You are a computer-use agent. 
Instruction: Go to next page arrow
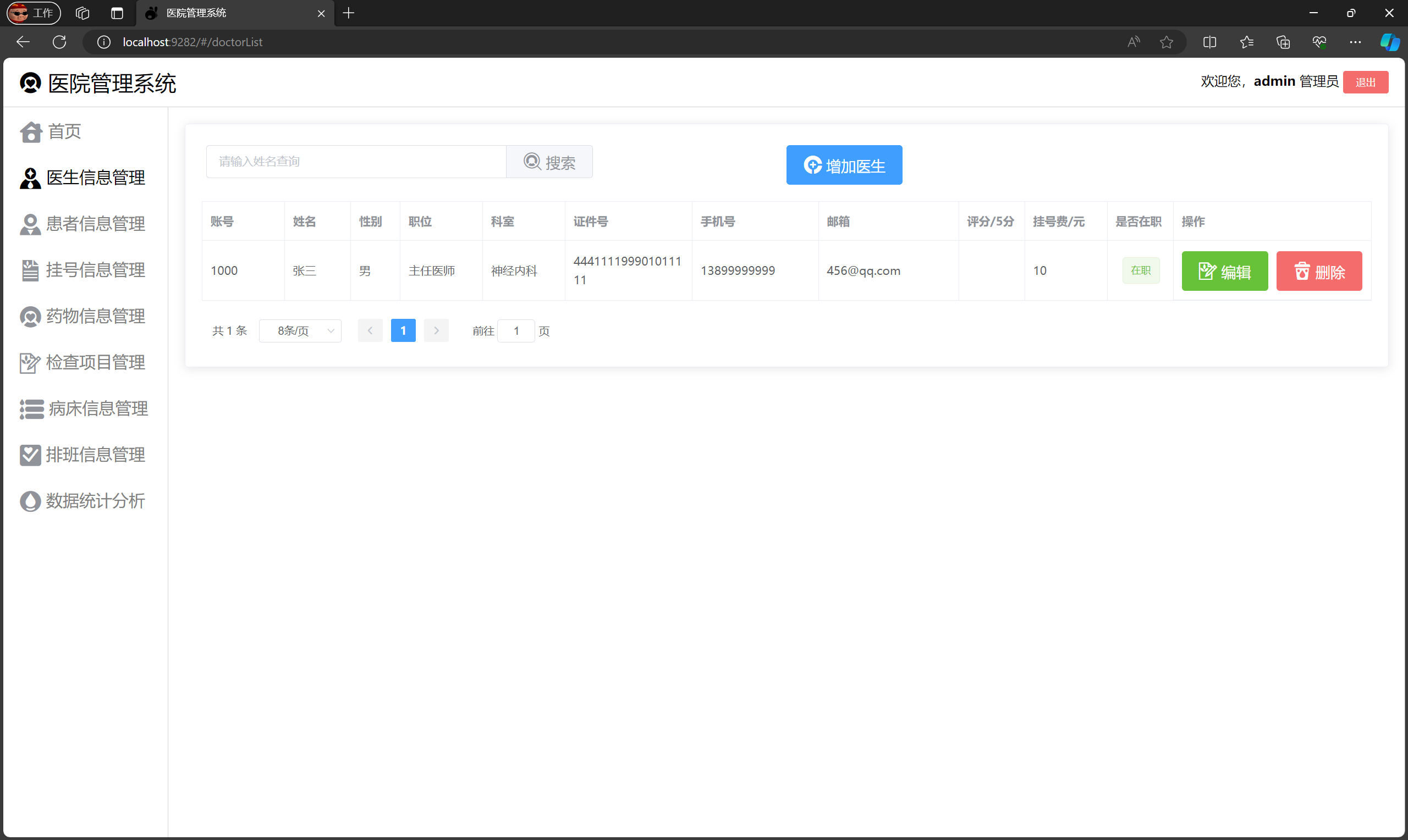click(x=436, y=330)
